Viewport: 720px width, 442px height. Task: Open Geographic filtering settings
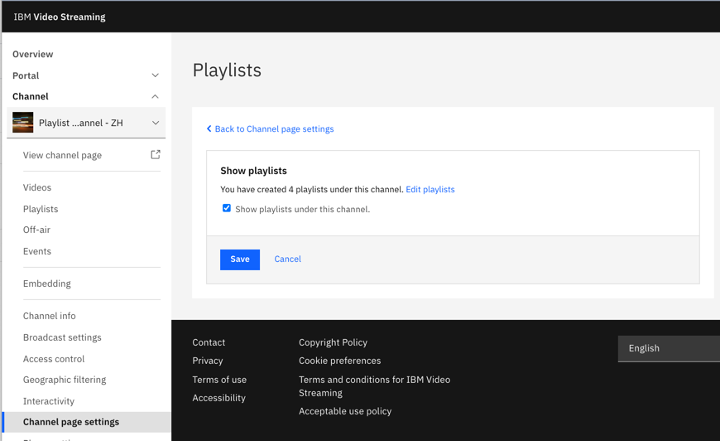coord(64,380)
